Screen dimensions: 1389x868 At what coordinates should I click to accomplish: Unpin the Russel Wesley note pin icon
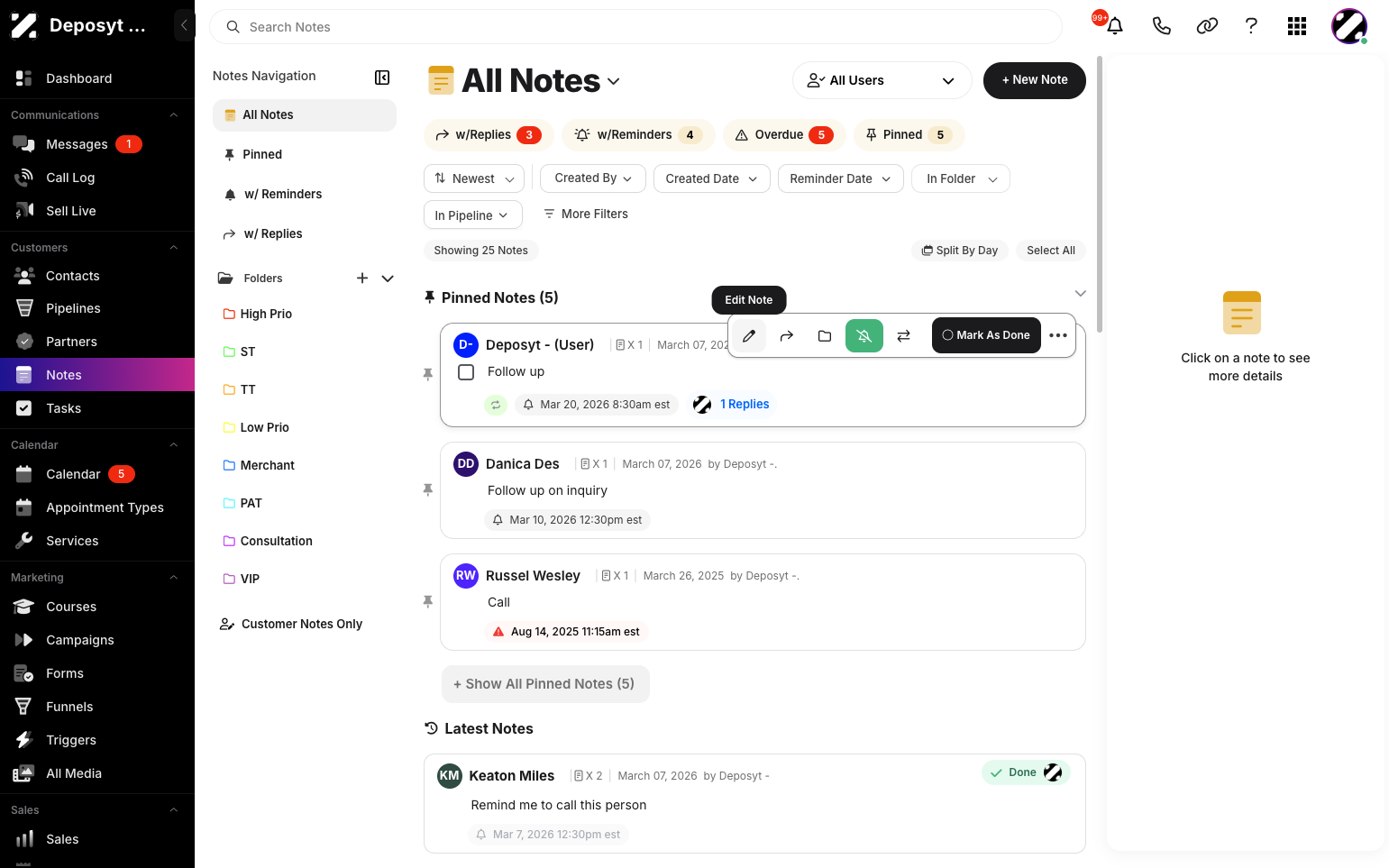pos(428,601)
